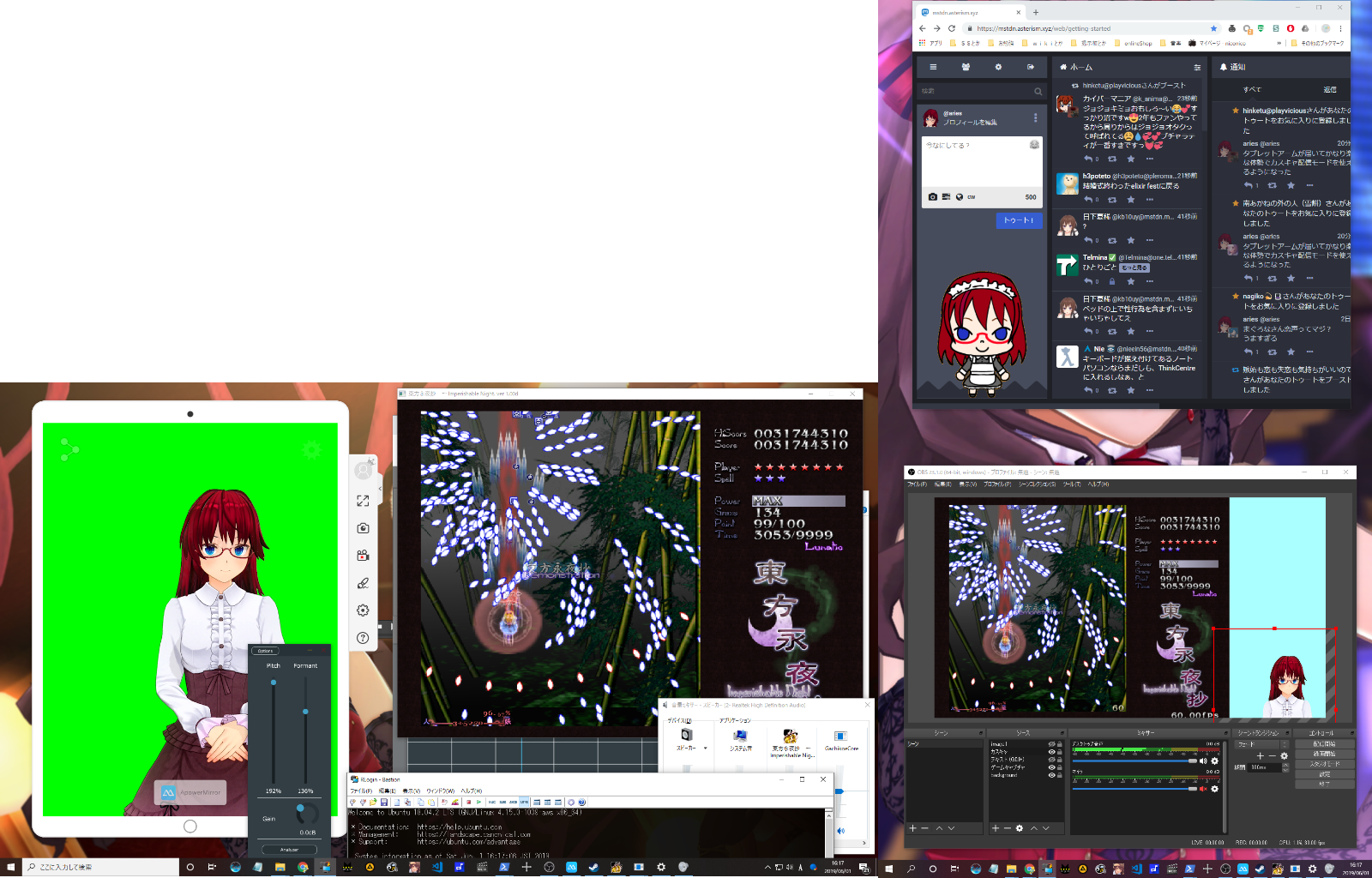Adjust OBS desktop audio volume slider
This screenshot has height=878, width=1372.
tap(1134, 761)
